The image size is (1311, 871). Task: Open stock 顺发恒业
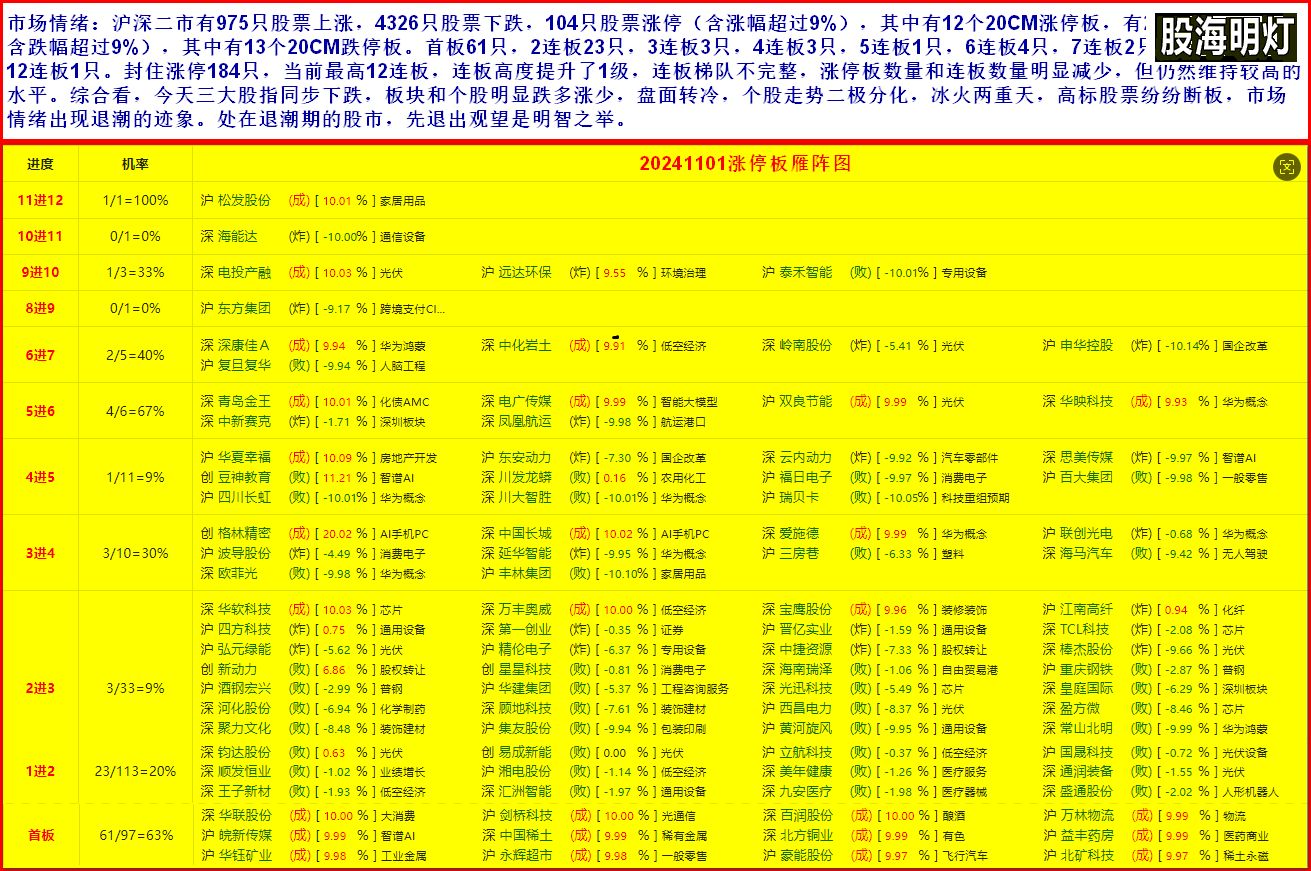click(x=244, y=771)
